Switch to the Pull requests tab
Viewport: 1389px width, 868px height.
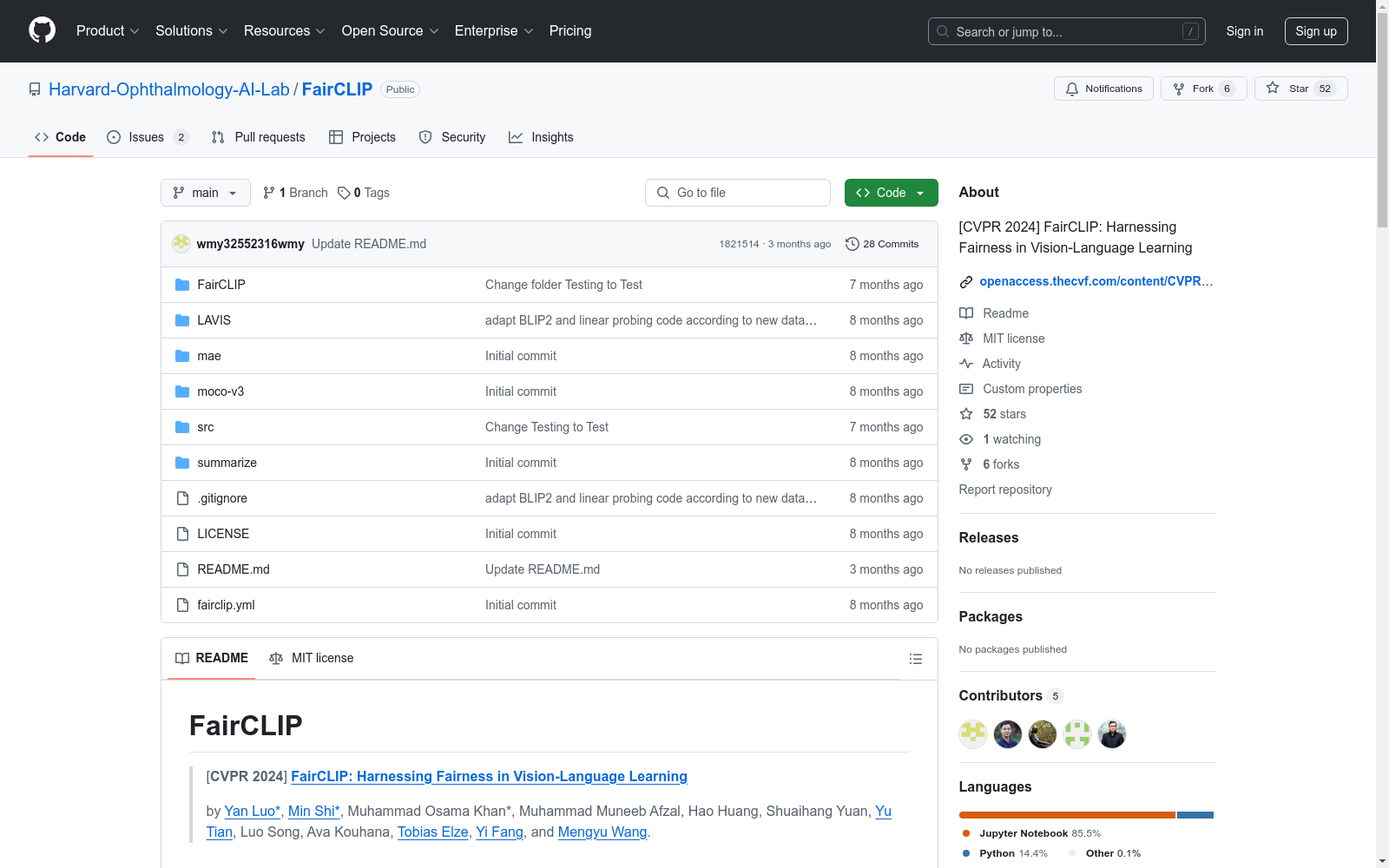tap(258, 137)
